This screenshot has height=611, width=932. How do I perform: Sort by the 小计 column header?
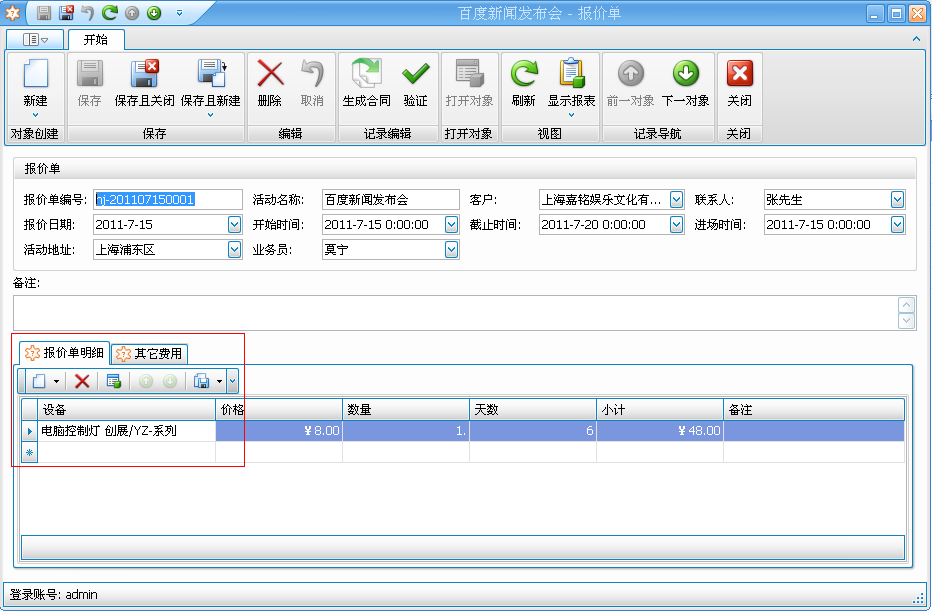pos(660,410)
